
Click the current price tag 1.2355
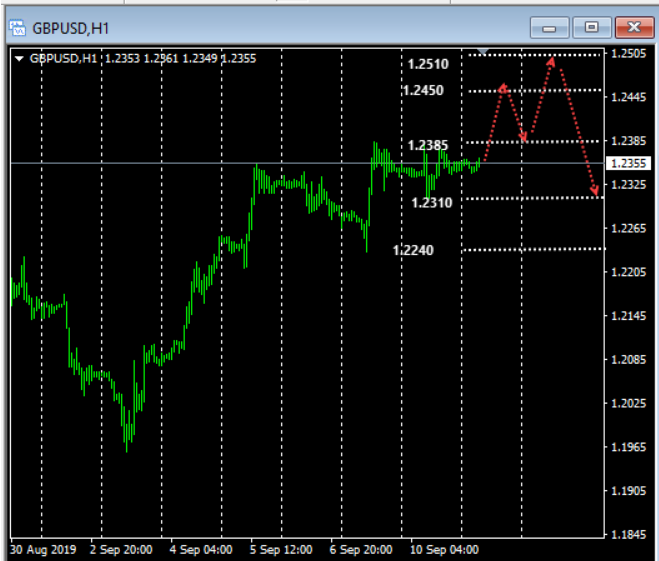[x=628, y=163]
